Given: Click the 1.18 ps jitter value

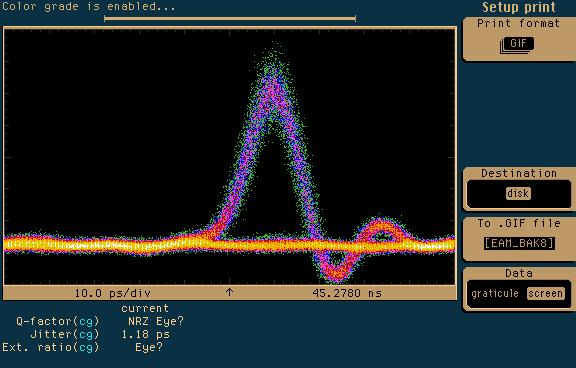Looking at the screenshot, I should pyautogui.click(x=145, y=334).
